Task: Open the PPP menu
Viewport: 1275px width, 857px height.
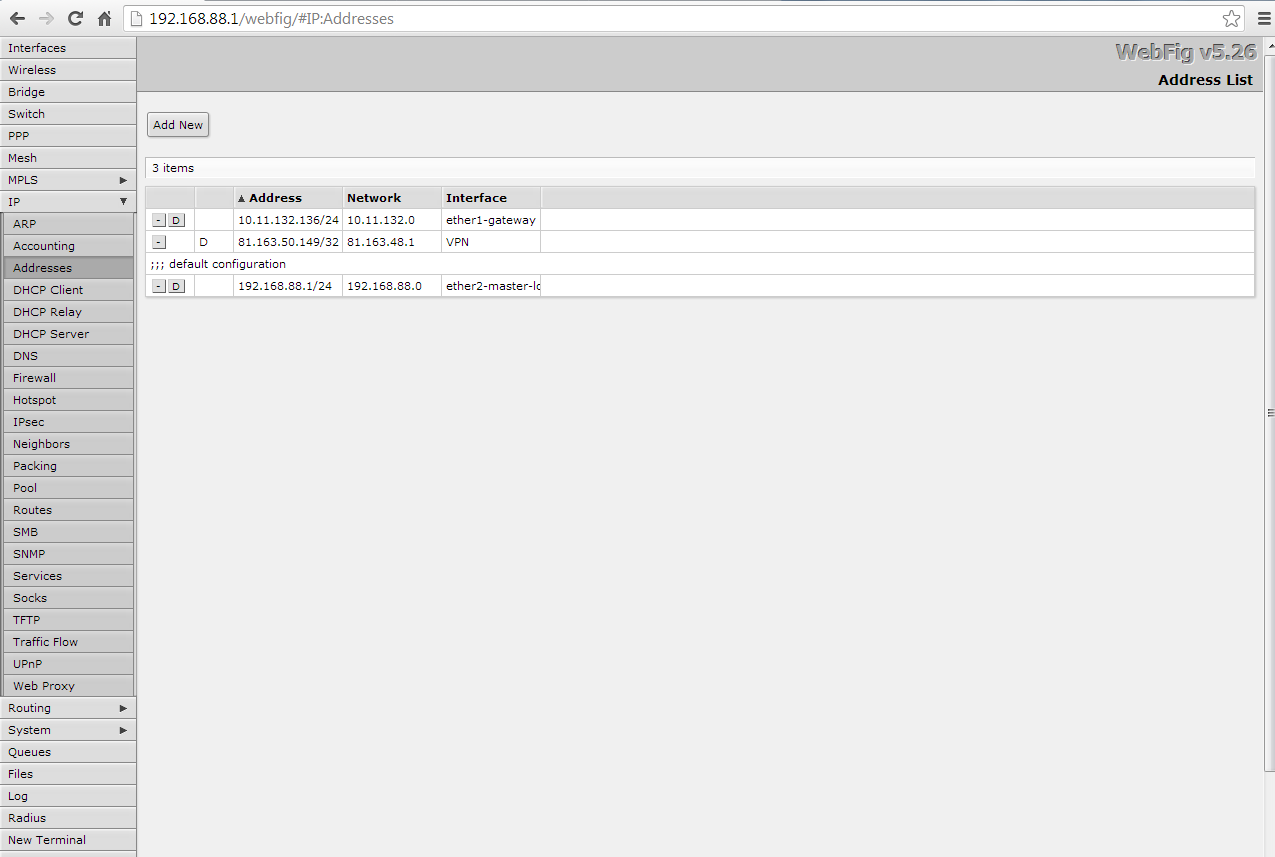Action: pos(68,136)
